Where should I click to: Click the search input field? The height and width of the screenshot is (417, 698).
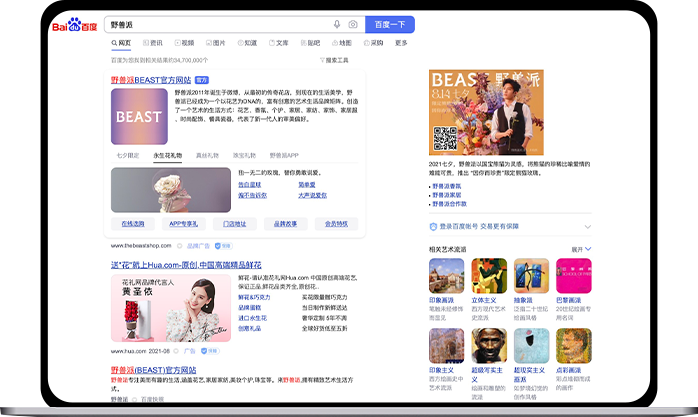pos(220,24)
